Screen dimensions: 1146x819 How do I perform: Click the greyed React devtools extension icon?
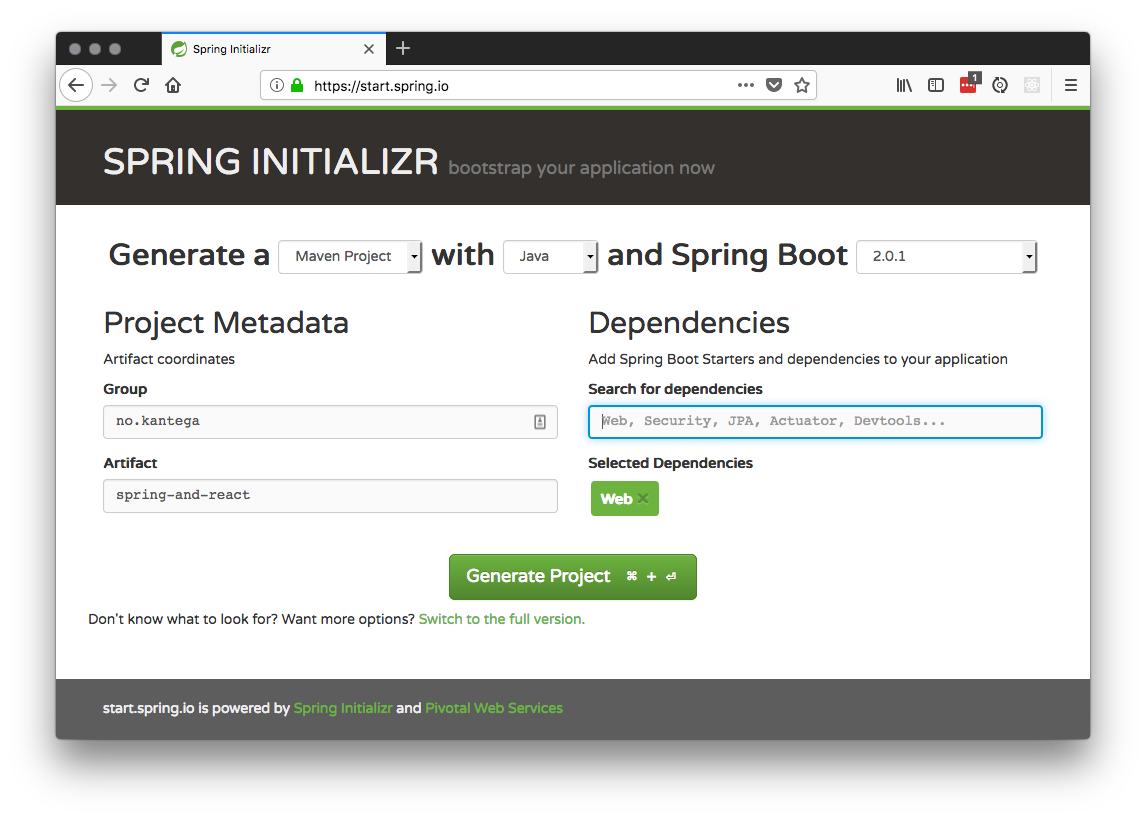click(1032, 85)
